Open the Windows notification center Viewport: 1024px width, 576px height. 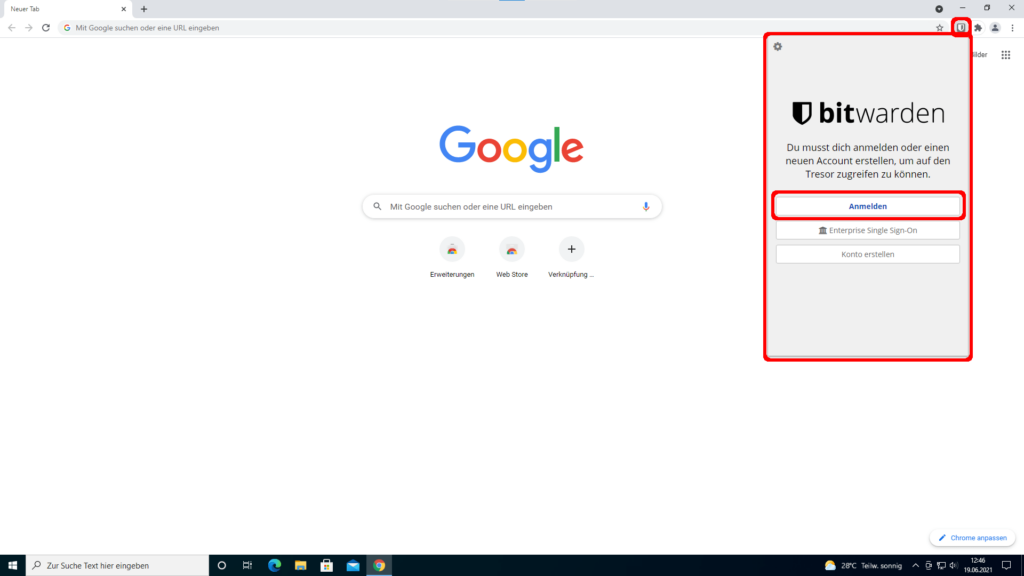(1006, 566)
